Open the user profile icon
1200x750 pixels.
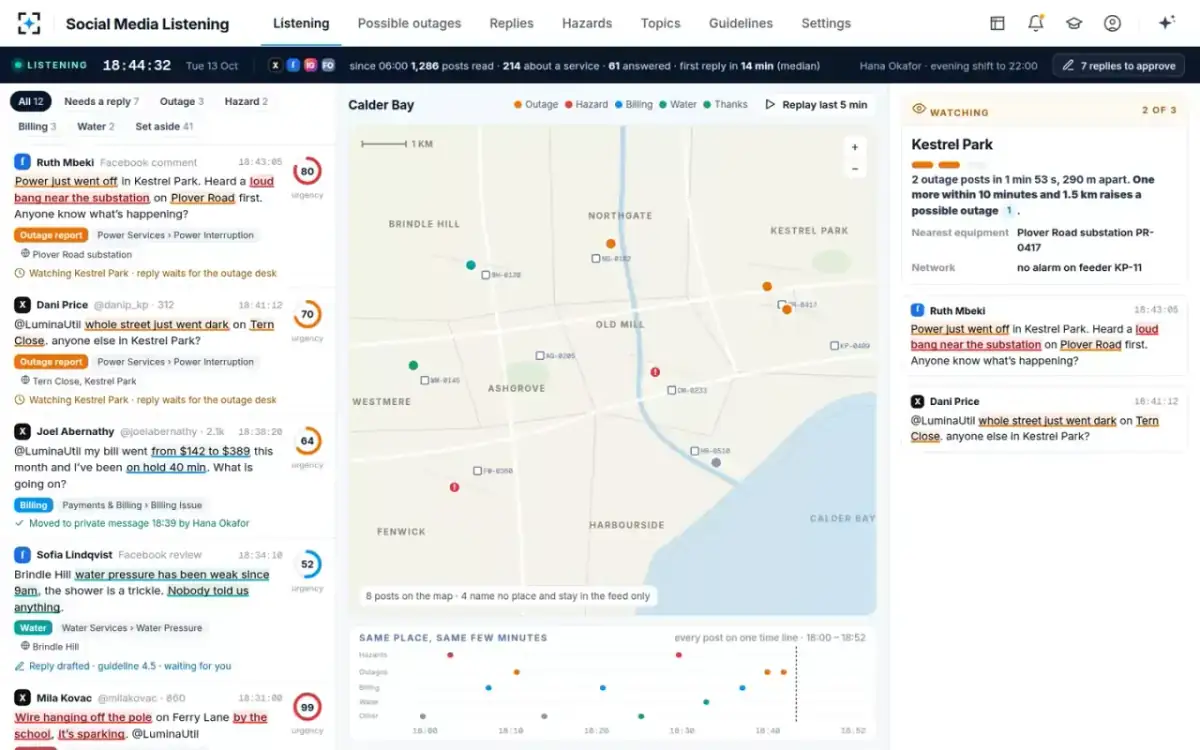(1112, 23)
